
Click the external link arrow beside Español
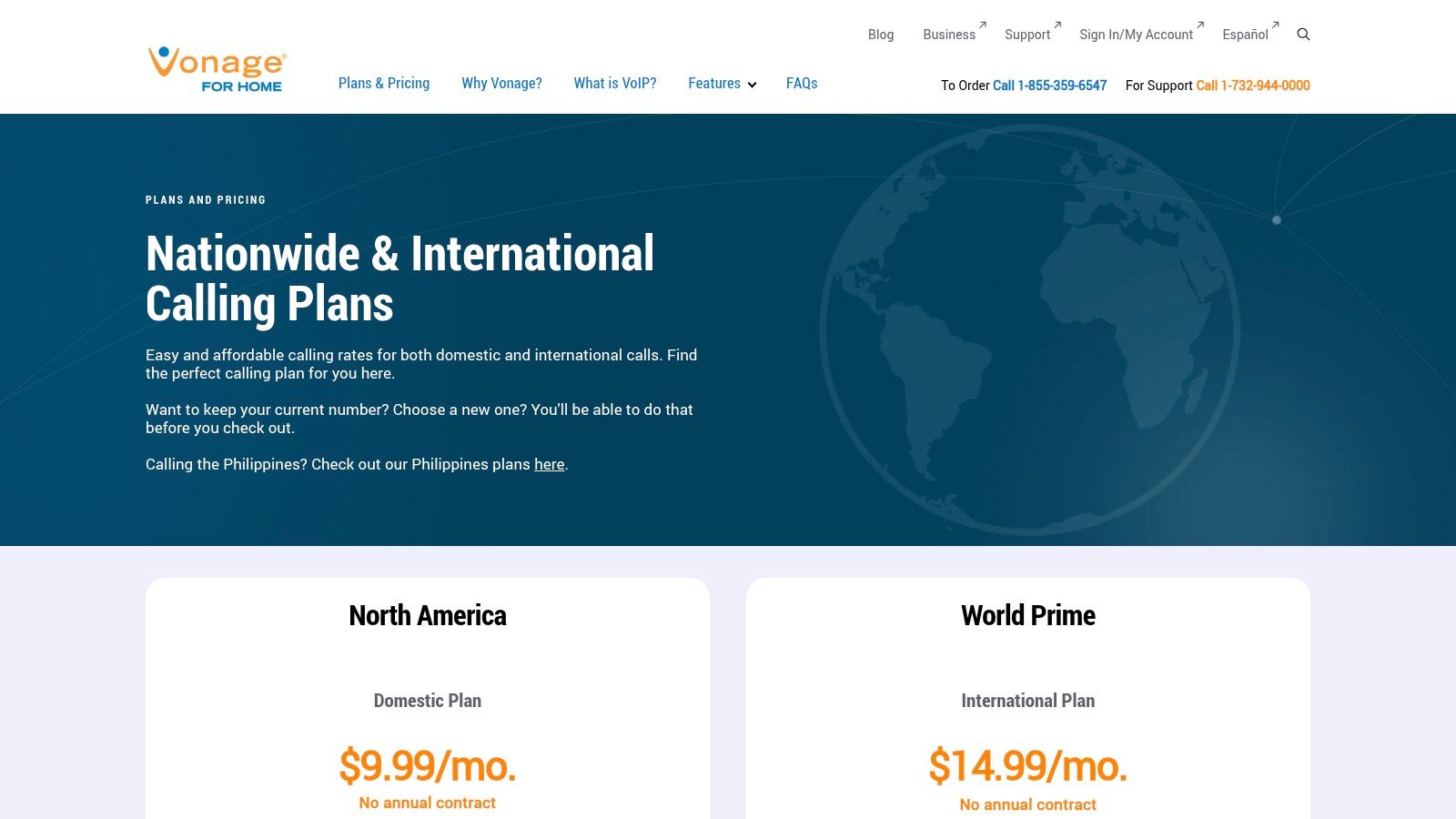(1277, 25)
